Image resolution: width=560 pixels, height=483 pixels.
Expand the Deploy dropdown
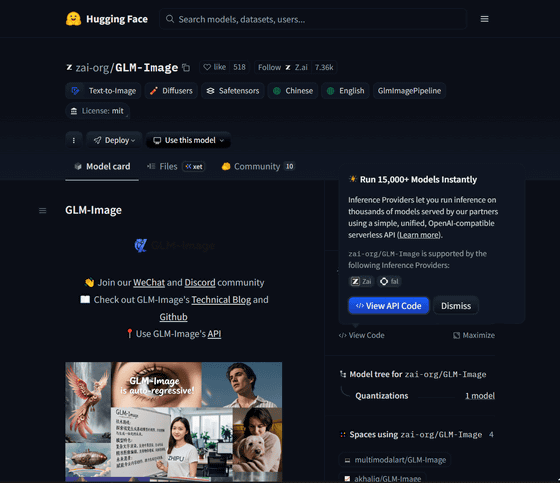point(114,140)
